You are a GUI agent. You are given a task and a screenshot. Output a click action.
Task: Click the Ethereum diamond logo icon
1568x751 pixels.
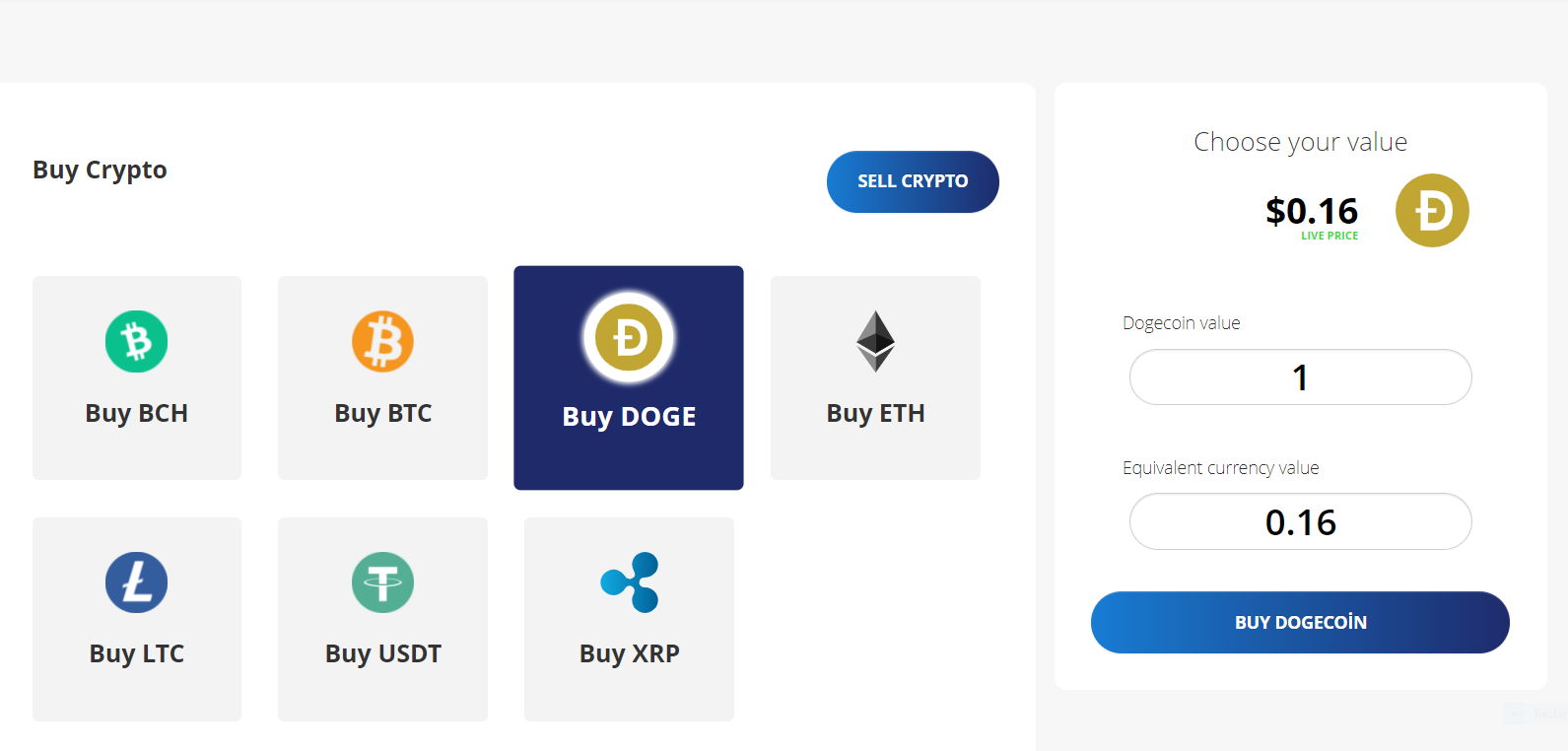tap(875, 341)
